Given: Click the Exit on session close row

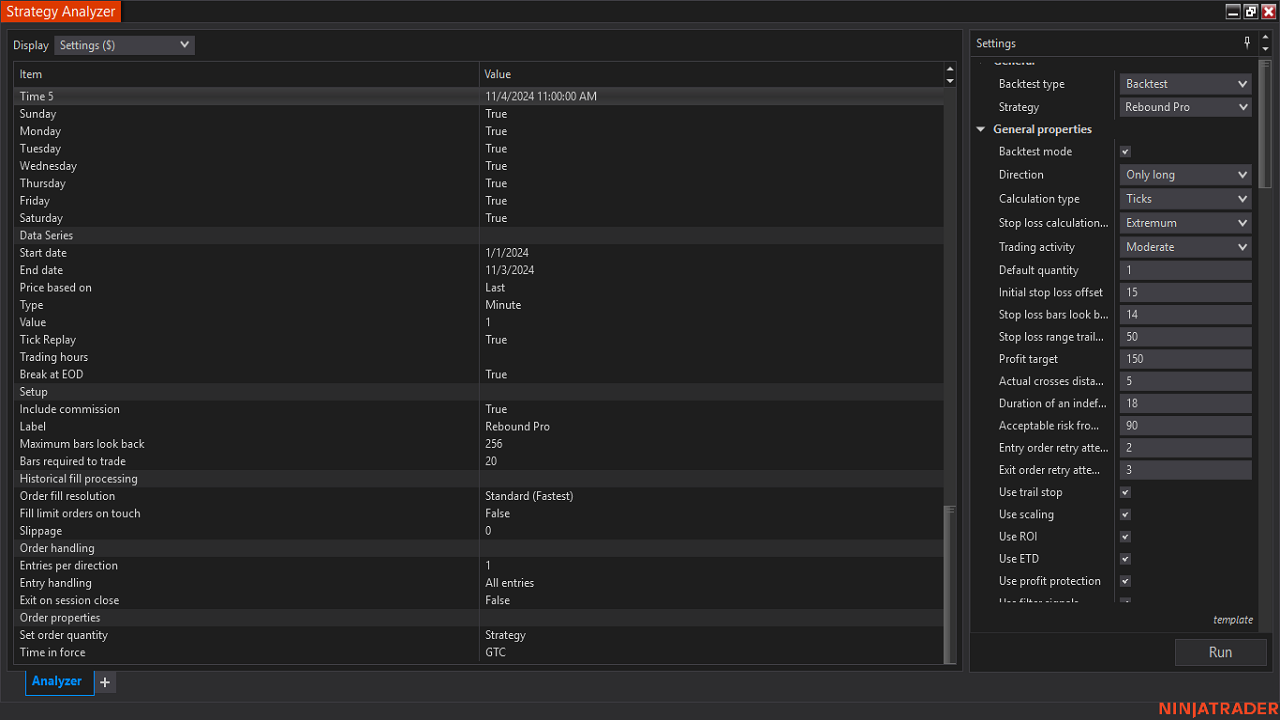Looking at the screenshot, I should (479, 600).
